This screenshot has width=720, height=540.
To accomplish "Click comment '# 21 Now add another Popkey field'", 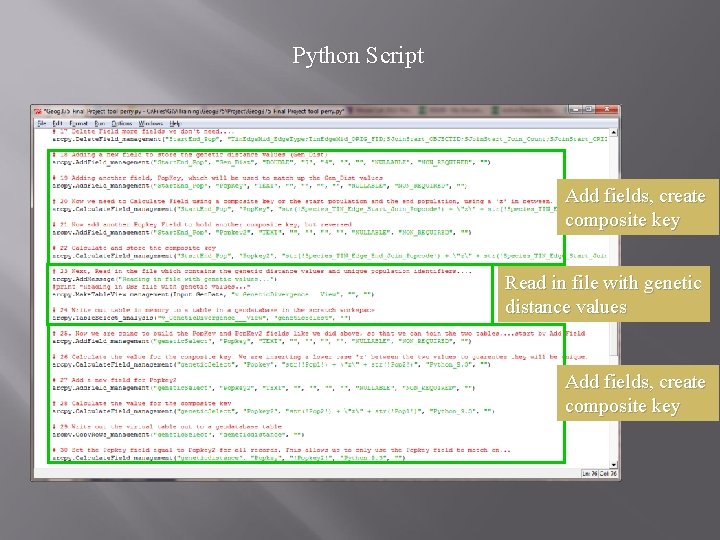I will pos(202,225).
